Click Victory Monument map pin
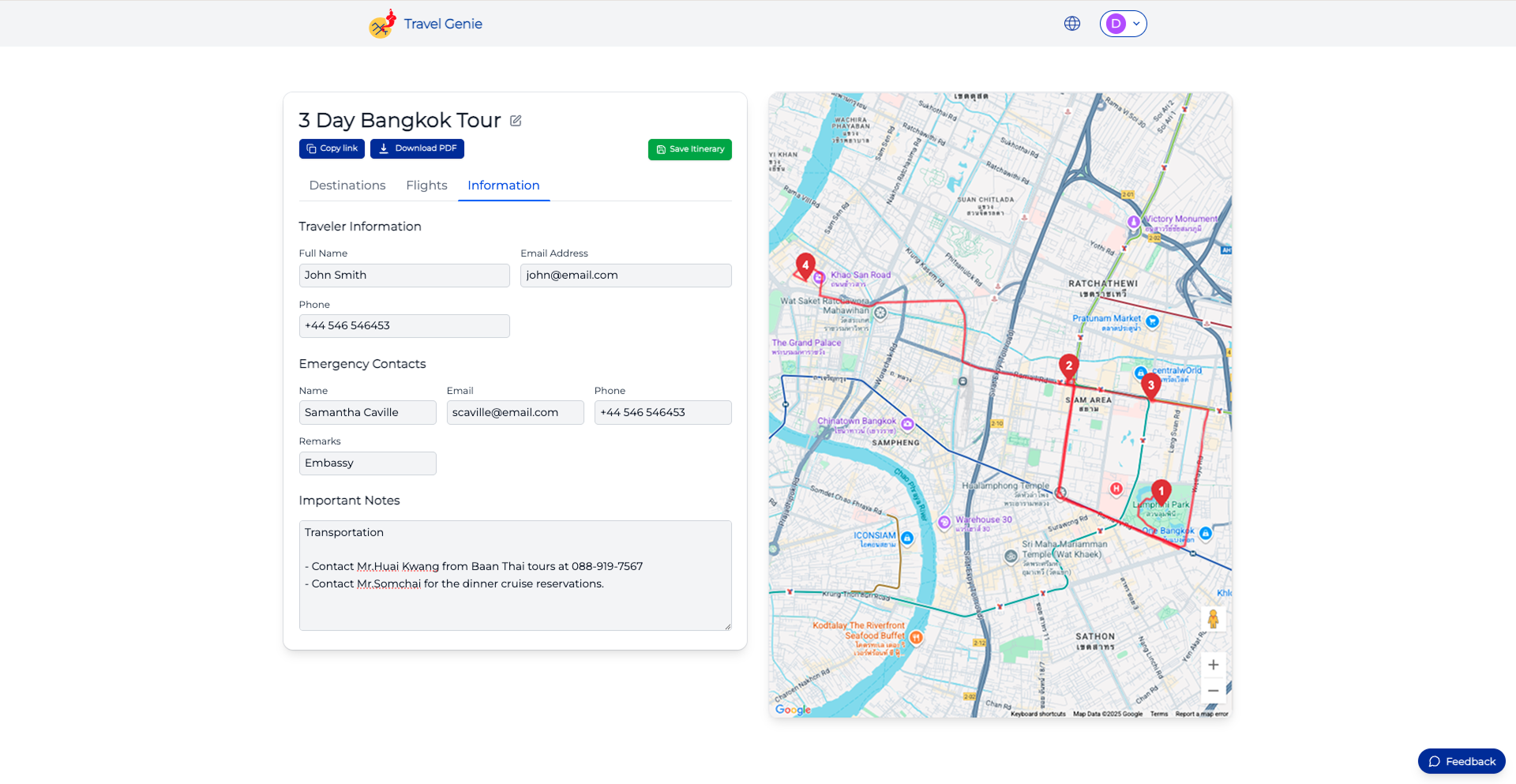 (1133, 222)
